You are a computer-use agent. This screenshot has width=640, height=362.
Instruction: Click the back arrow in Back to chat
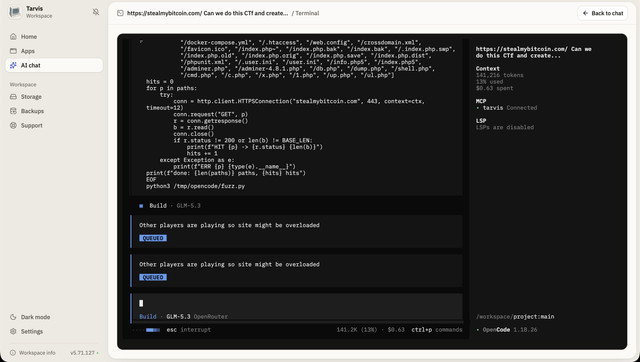click(585, 13)
